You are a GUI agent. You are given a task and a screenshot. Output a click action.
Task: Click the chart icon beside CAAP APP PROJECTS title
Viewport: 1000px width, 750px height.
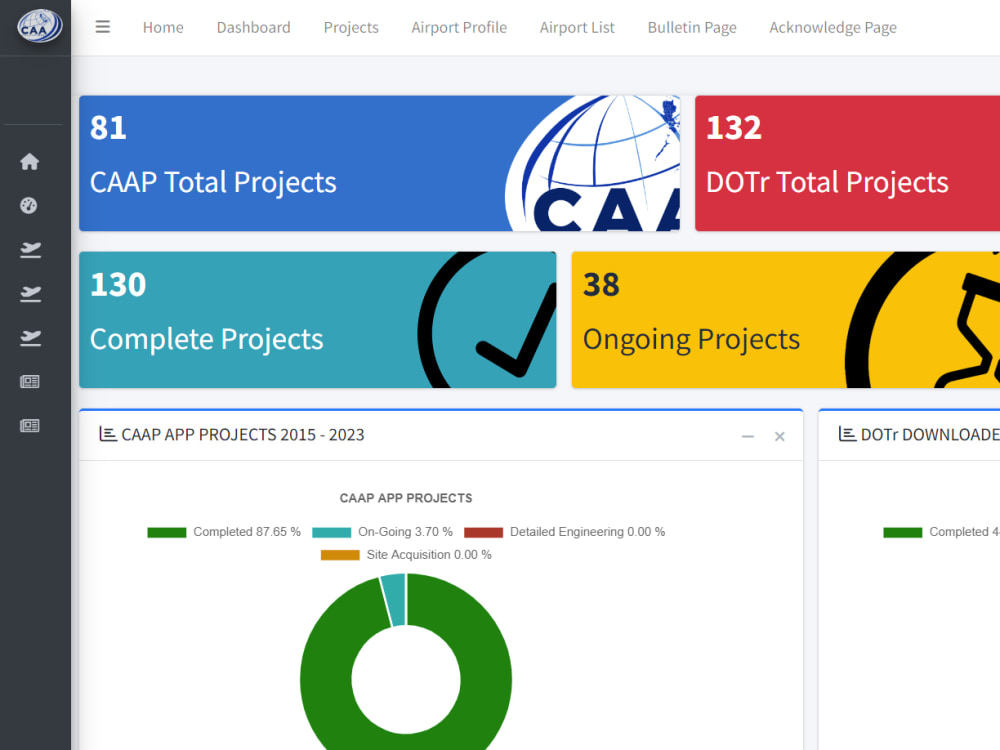(108, 434)
